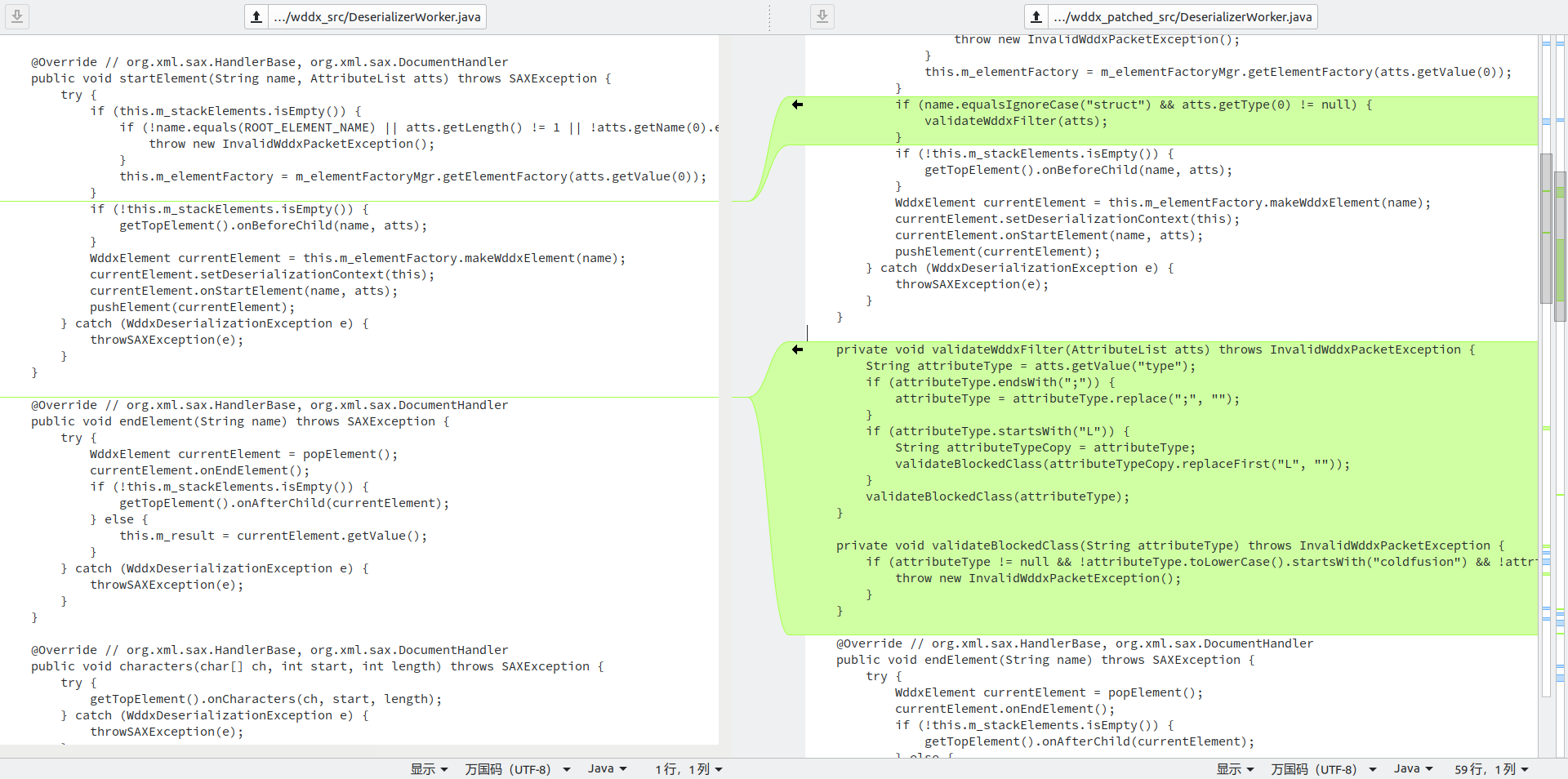The width and height of the screenshot is (1568, 779).
Task: Open left pane 显示 display dropdown
Action: click(429, 769)
